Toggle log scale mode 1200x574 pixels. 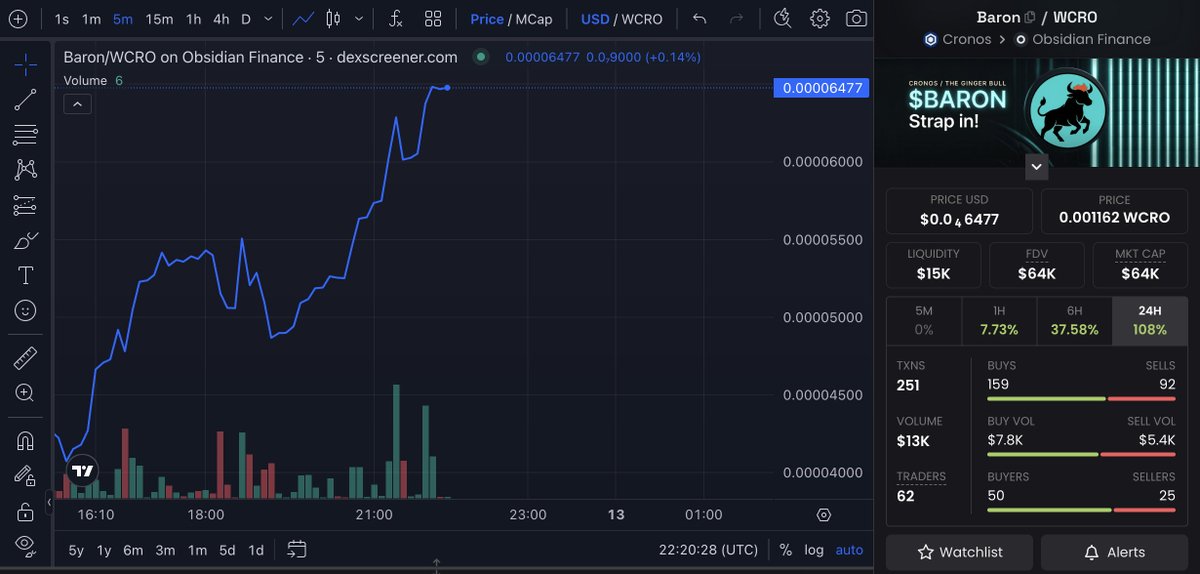814,550
